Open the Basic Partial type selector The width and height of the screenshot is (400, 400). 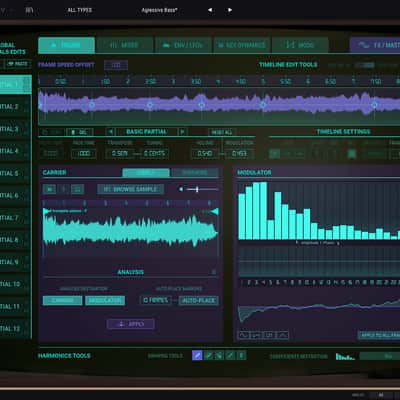146,132
